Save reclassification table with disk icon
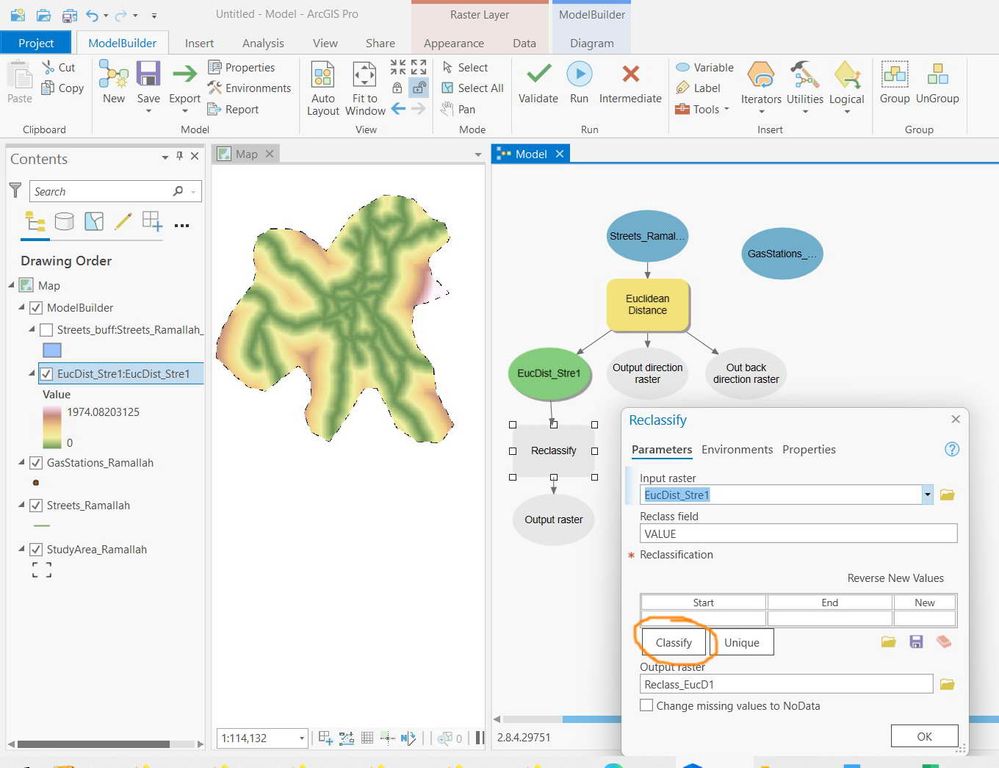Screen dimensions: 999x768 pos(916,642)
